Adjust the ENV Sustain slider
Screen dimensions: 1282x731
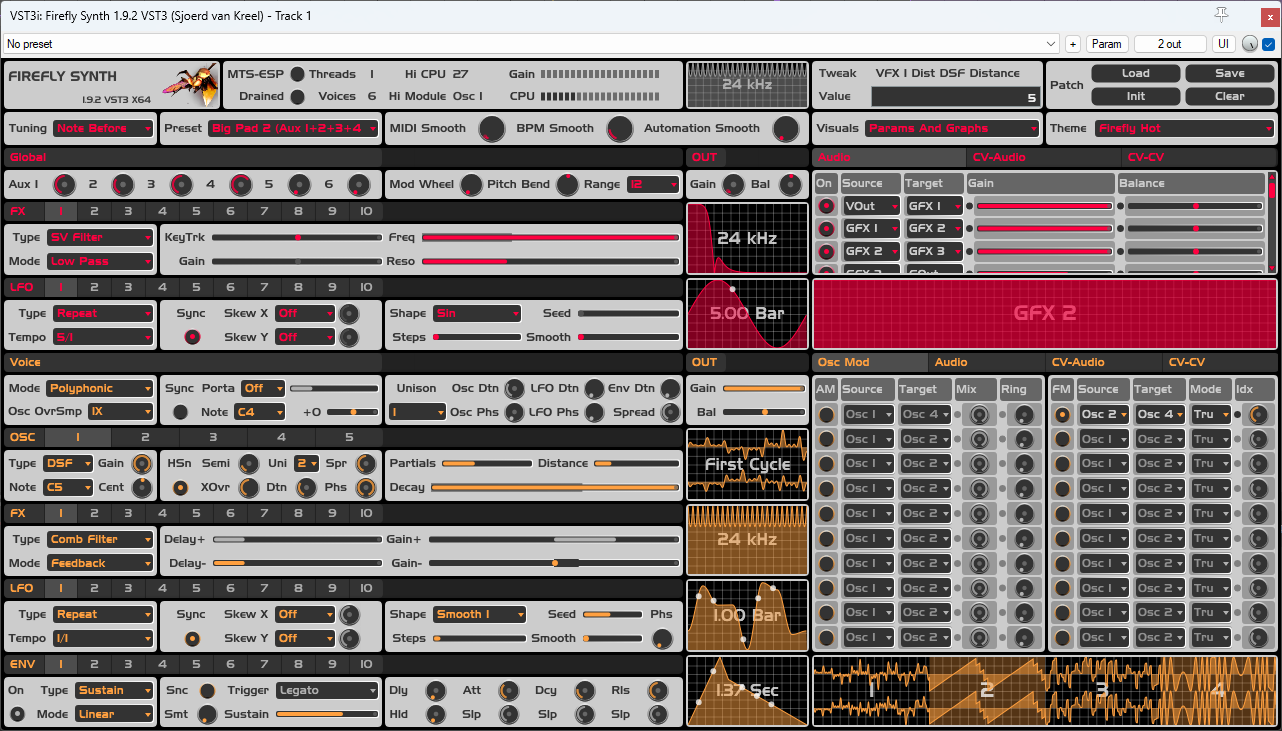[x=327, y=714]
